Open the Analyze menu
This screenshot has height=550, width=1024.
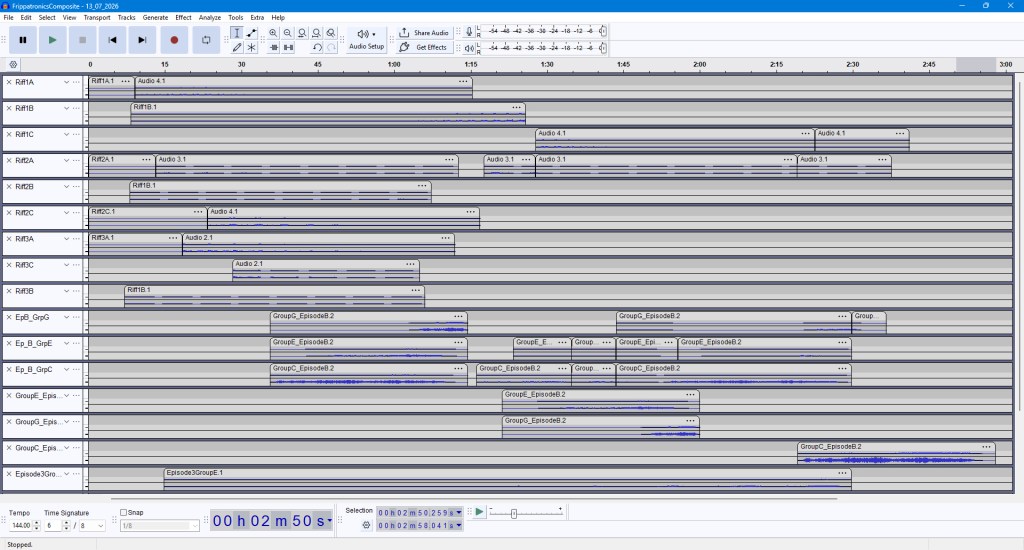[210, 18]
